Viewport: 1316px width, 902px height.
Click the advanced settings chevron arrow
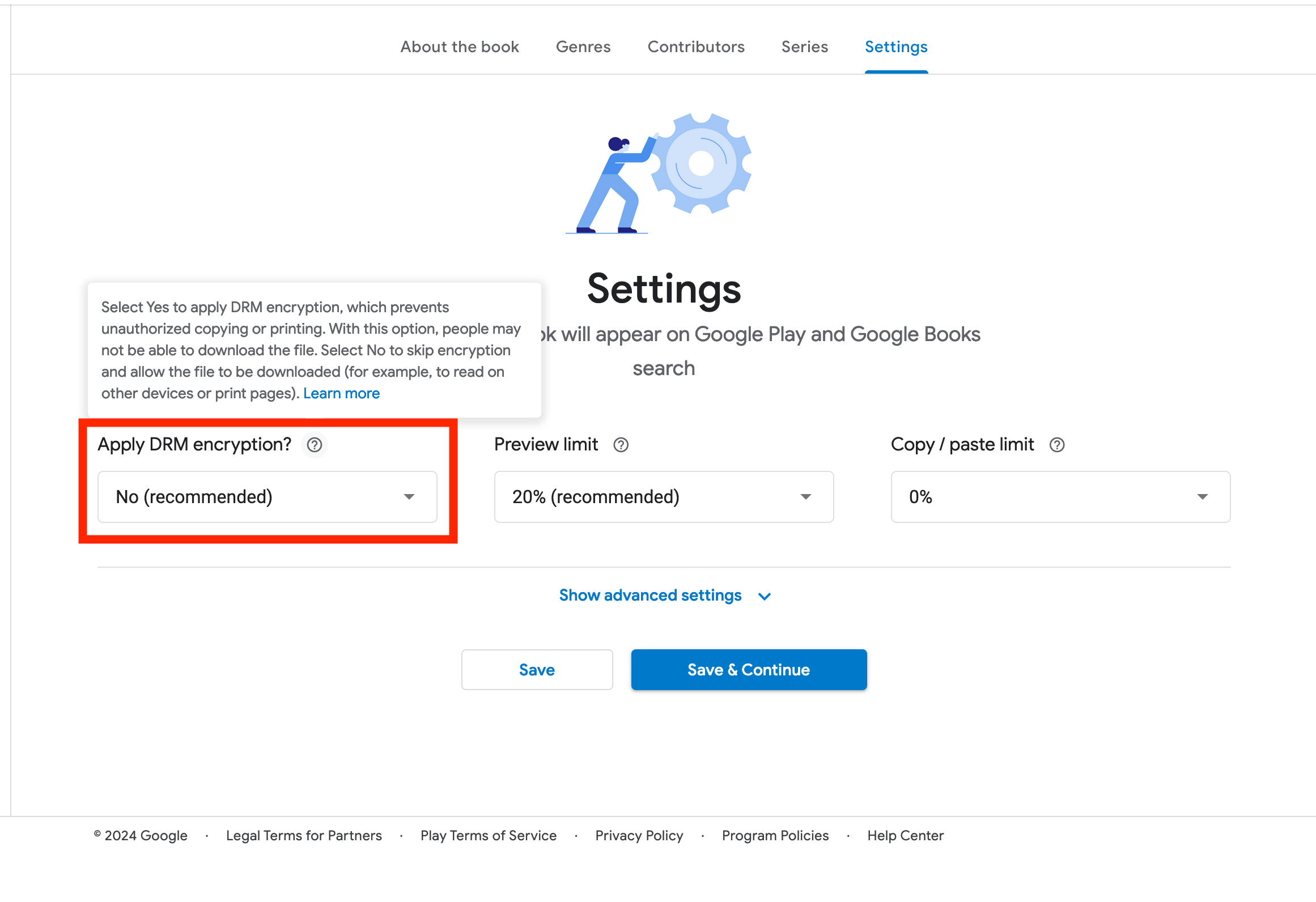(x=765, y=596)
